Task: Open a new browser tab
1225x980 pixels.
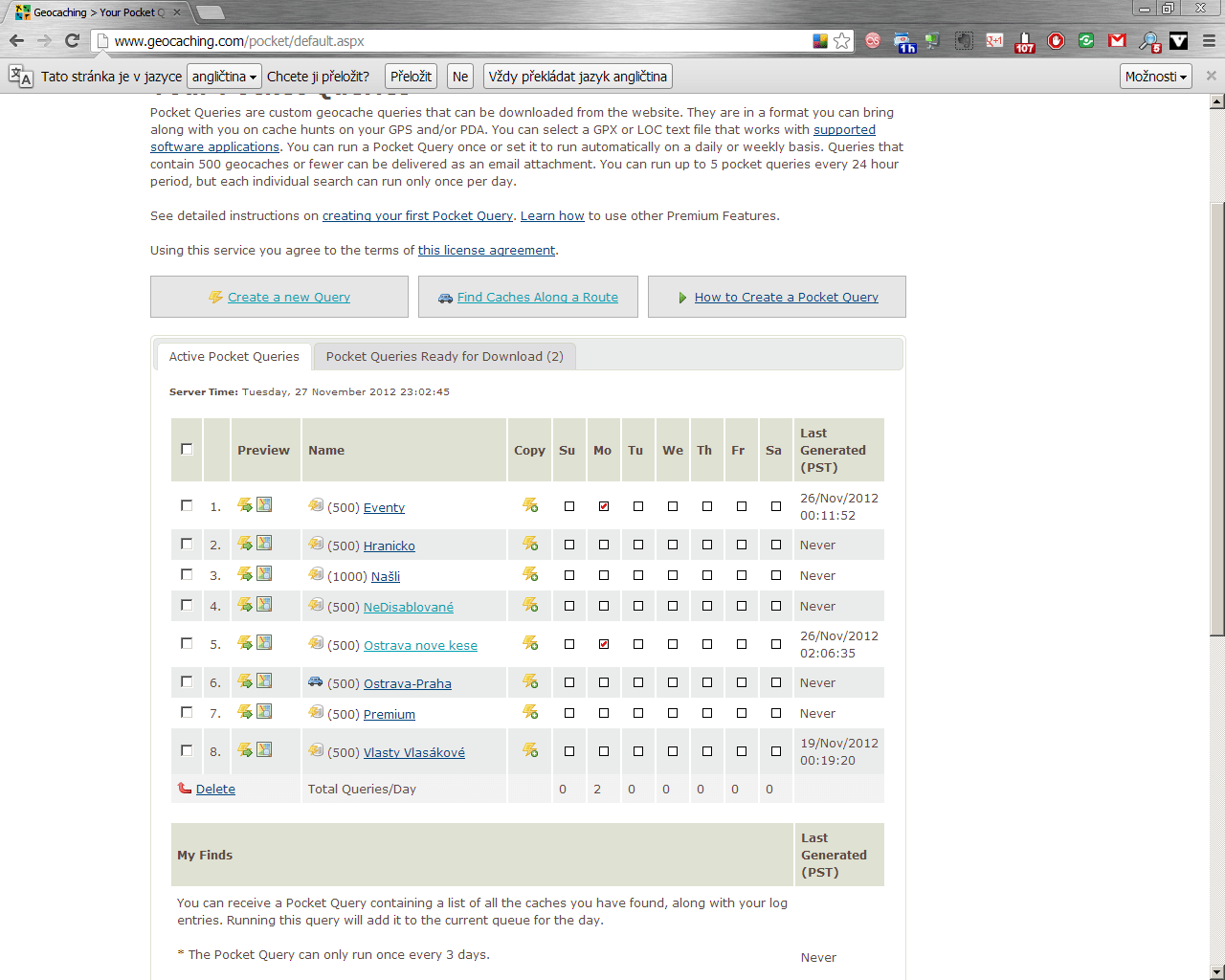Action: coord(210,12)
